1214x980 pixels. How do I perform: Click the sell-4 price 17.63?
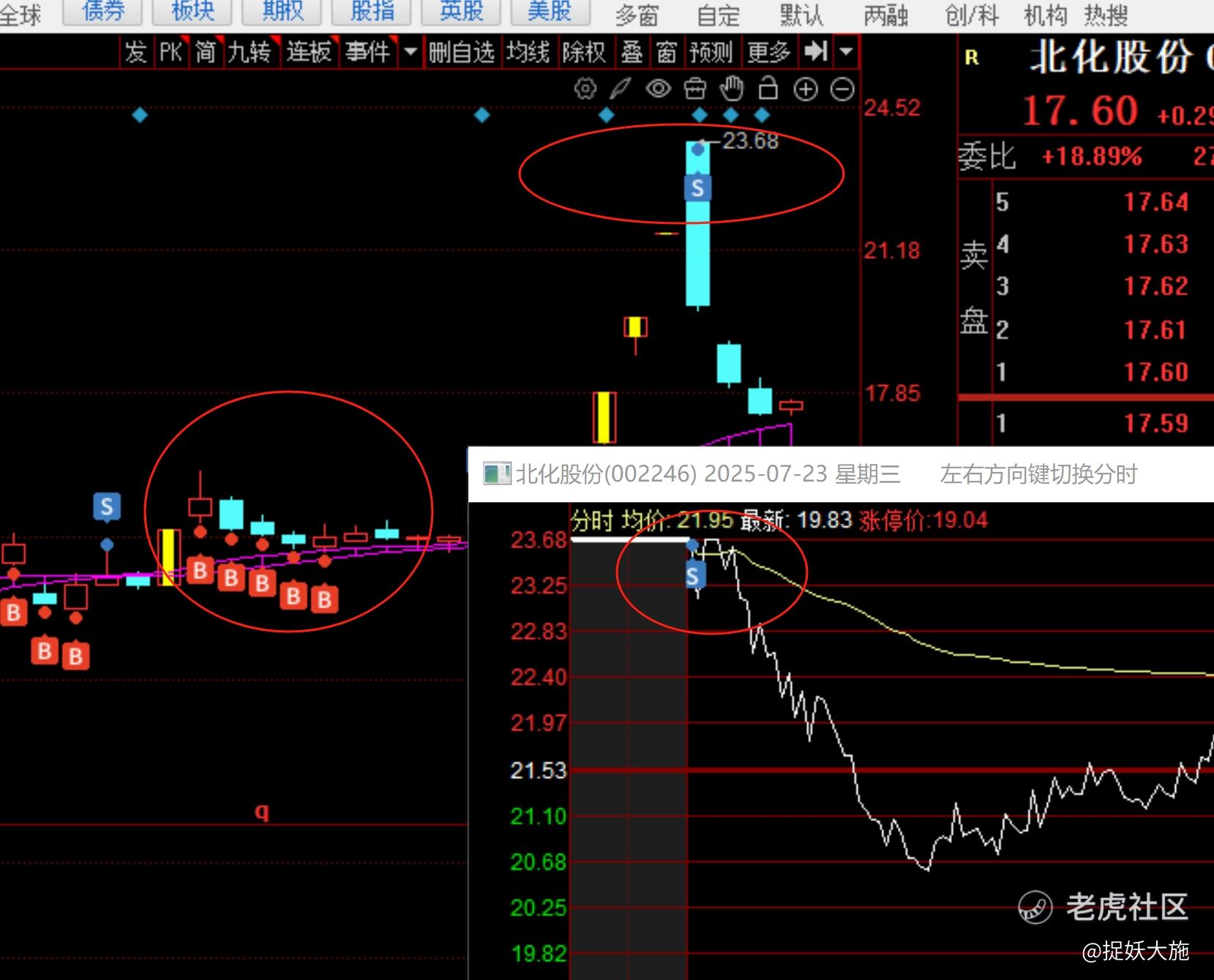pyautogui.click(x=1155, y=244)
